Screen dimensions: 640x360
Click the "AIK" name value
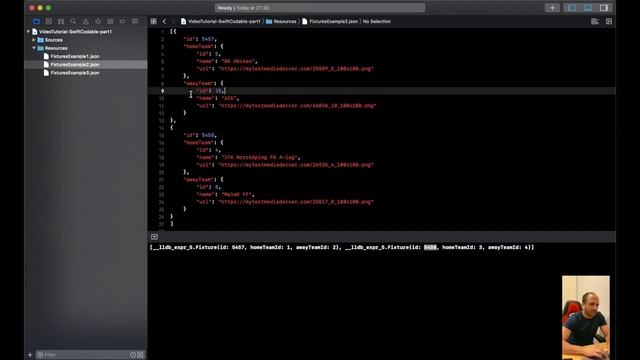pyautogui.click(x=229, y=98)
